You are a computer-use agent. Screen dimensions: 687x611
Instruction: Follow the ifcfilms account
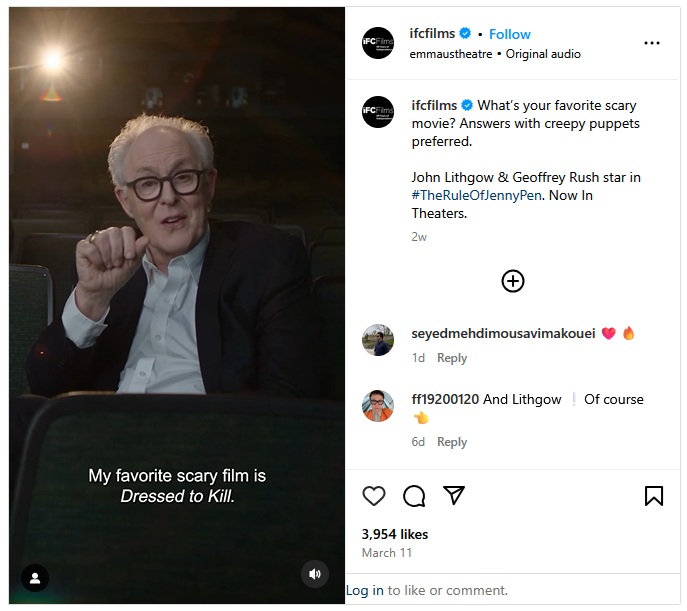tap(510, 34)
